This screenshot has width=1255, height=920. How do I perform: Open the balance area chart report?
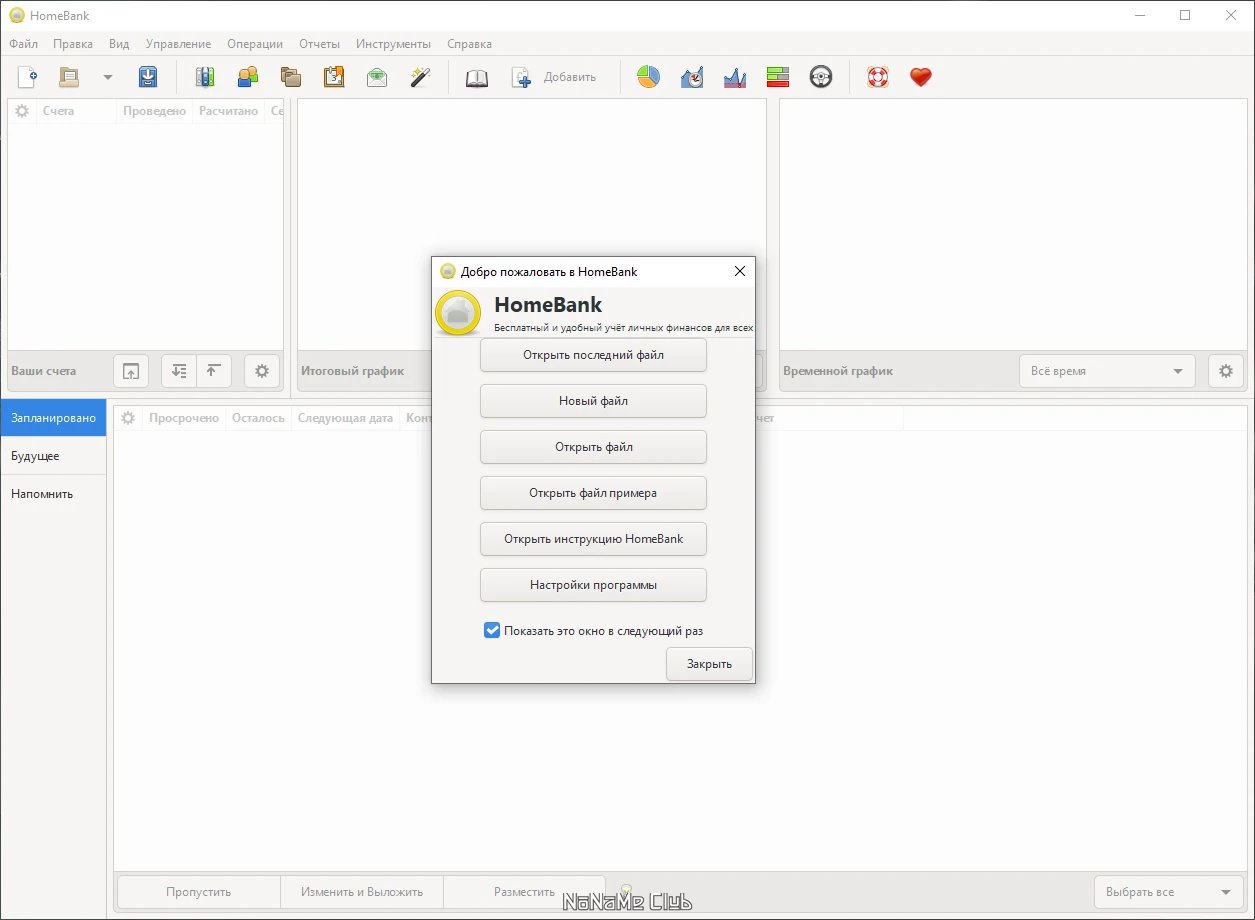(x=735, y=77)
